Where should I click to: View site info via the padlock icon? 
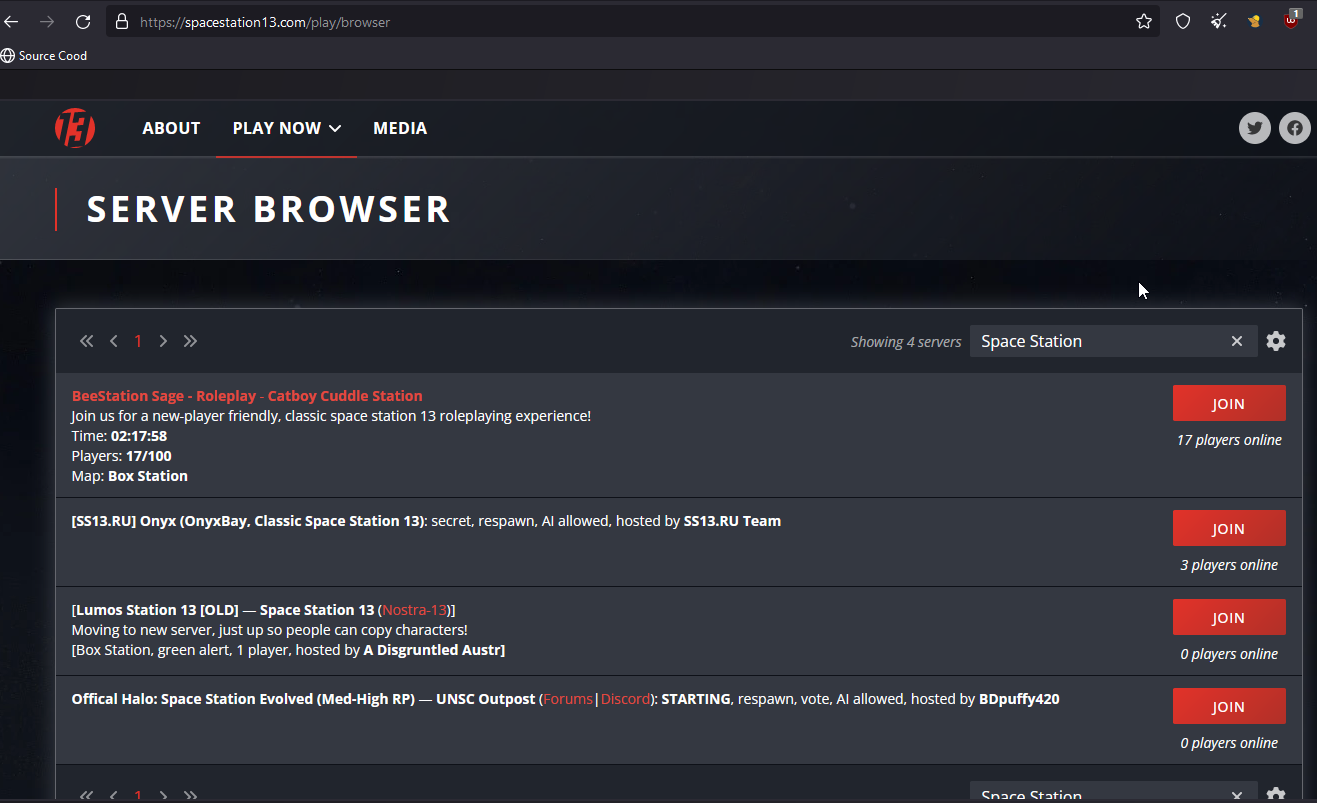tap(121, 21)
